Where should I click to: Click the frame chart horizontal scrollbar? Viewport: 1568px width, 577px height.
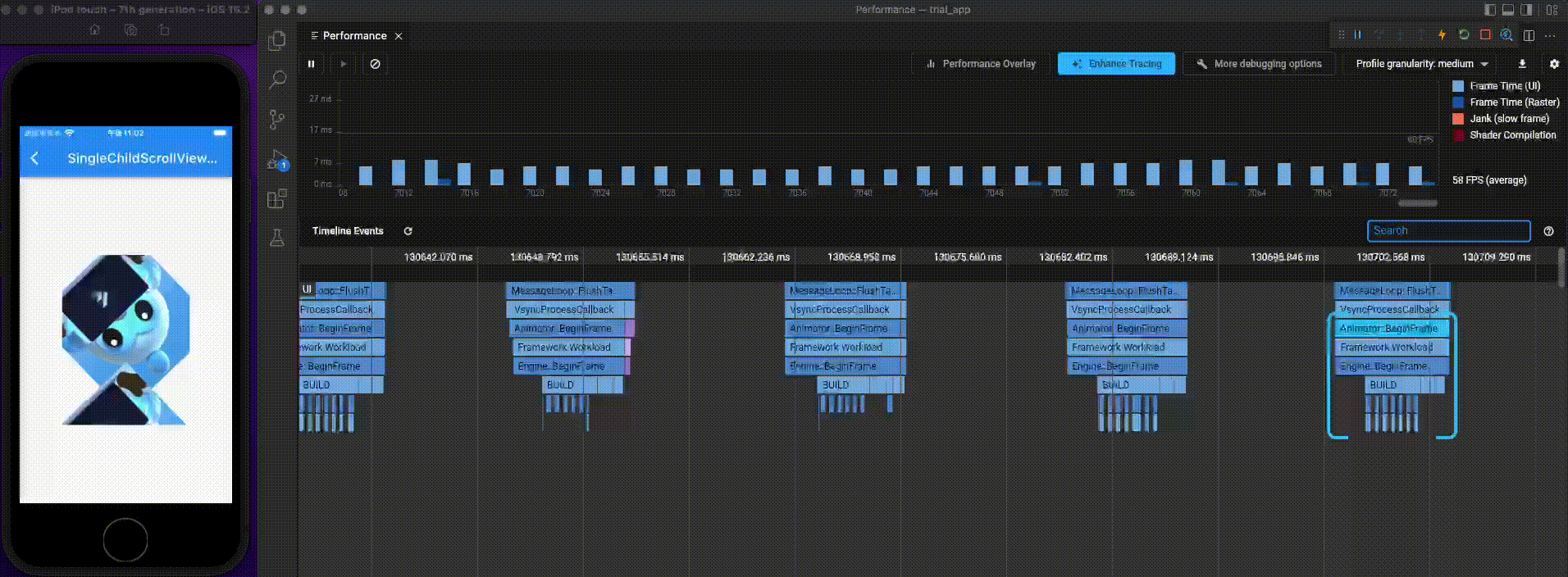(1417, 202)
